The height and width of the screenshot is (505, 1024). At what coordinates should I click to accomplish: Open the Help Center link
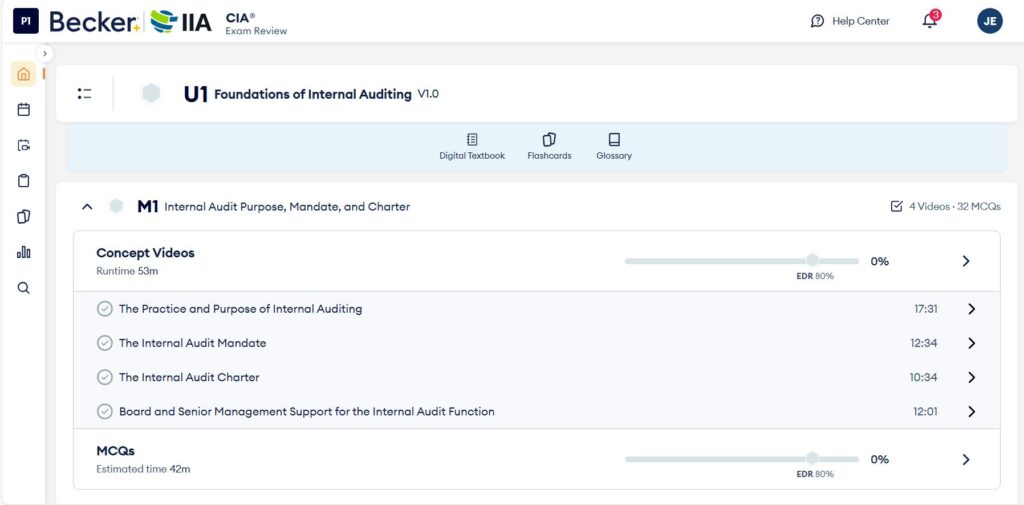coord(850,21)
